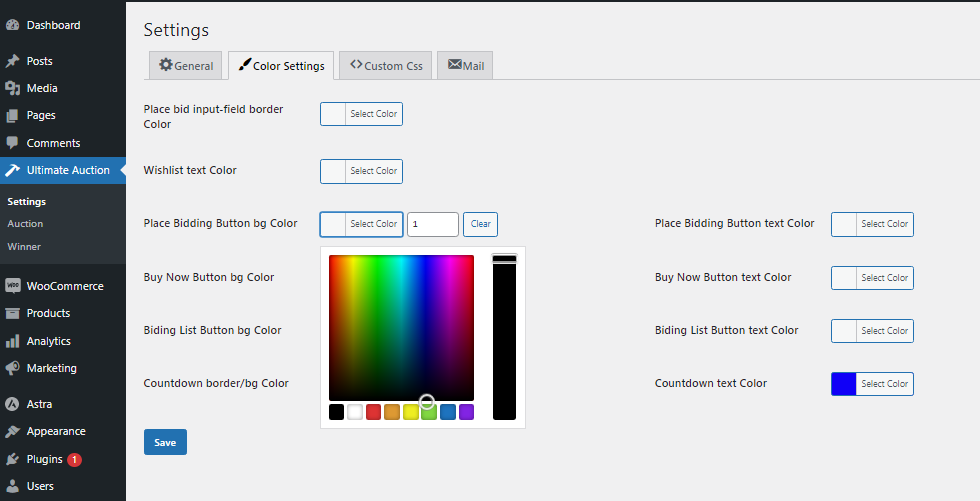Open the General settings tab

[186, 66]
